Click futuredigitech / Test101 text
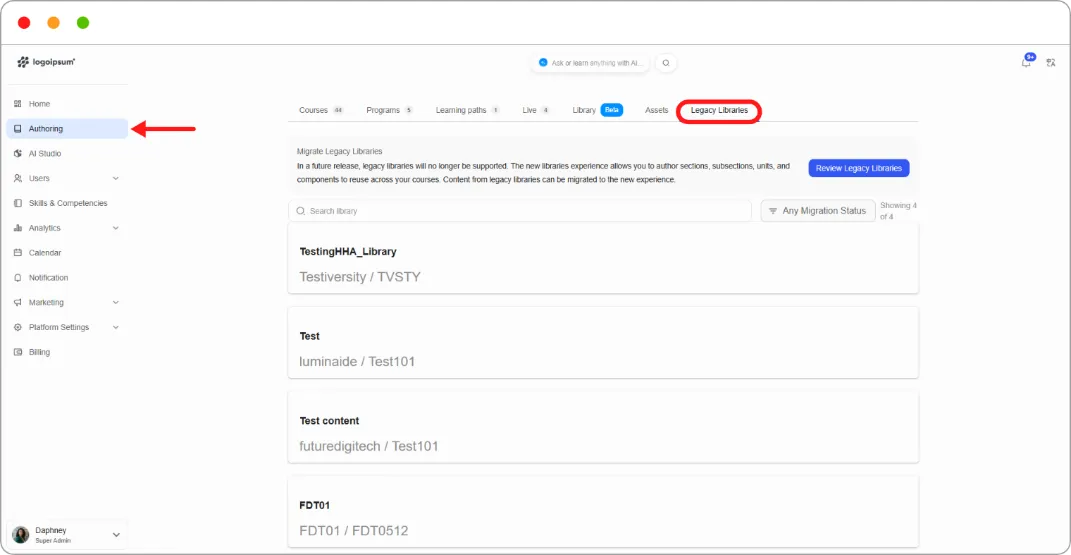This screenshot has height=555, width=1071. [369, 446]
